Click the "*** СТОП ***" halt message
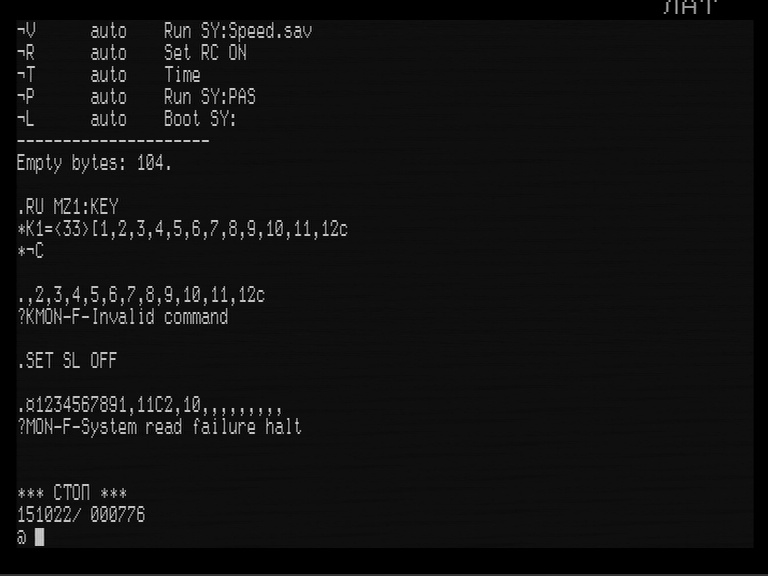Screen dimensions: 768x576 click(72, 493)
